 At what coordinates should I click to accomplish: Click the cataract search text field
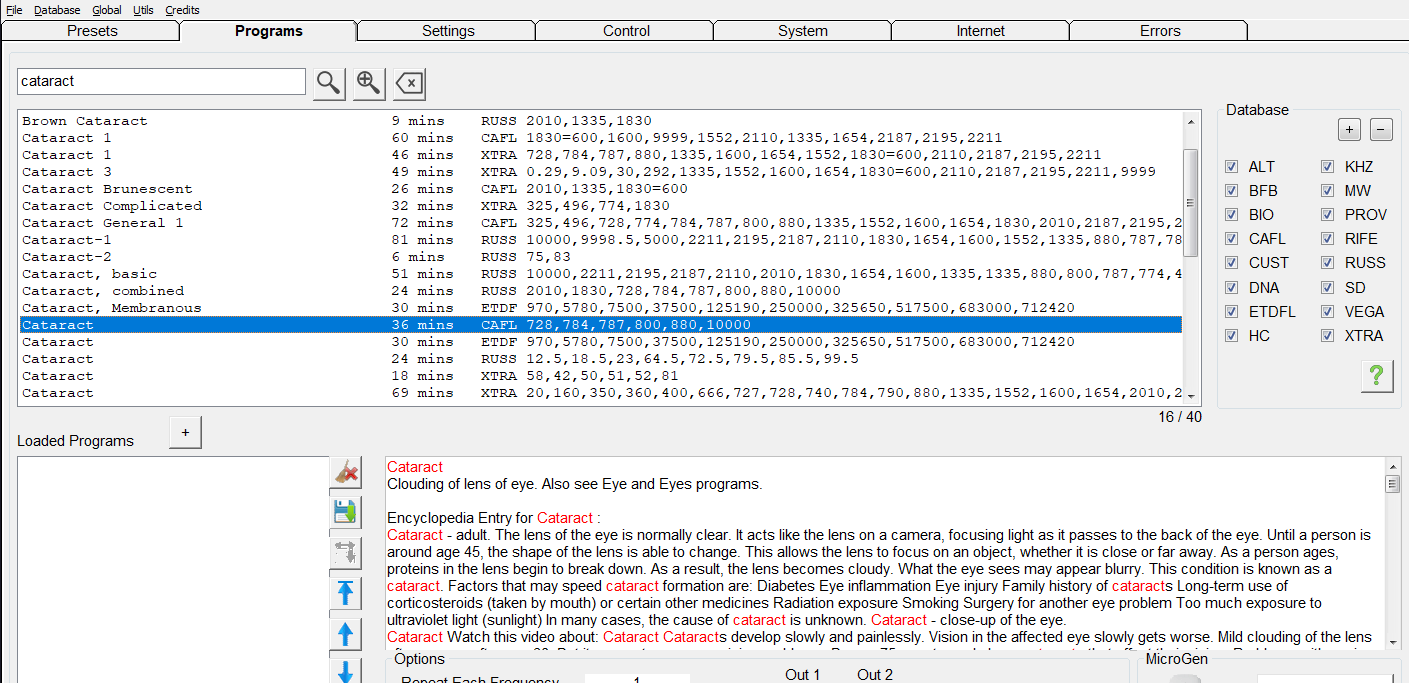[x=161, y=81]
